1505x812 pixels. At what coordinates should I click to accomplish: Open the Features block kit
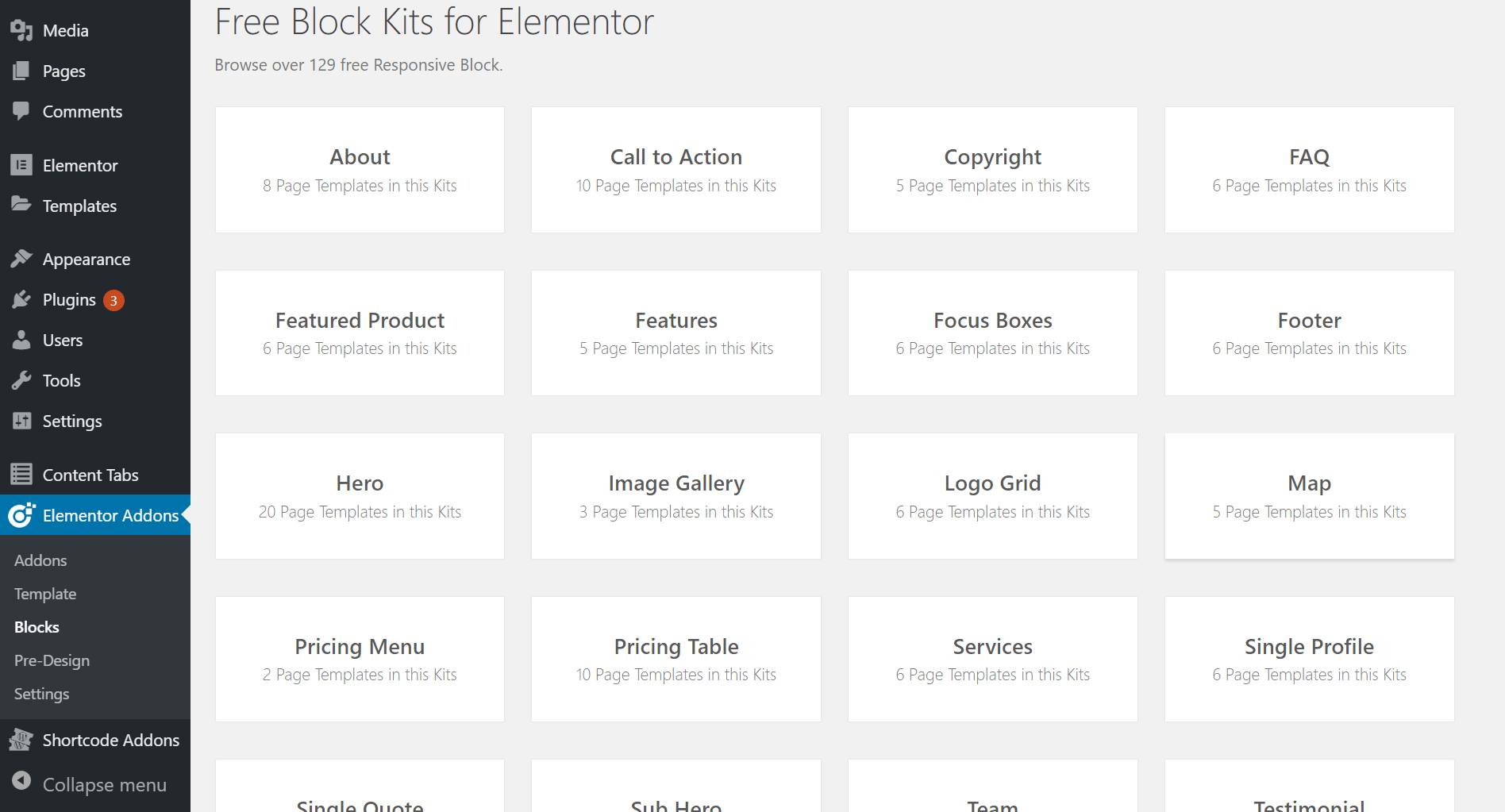(676, 333)
